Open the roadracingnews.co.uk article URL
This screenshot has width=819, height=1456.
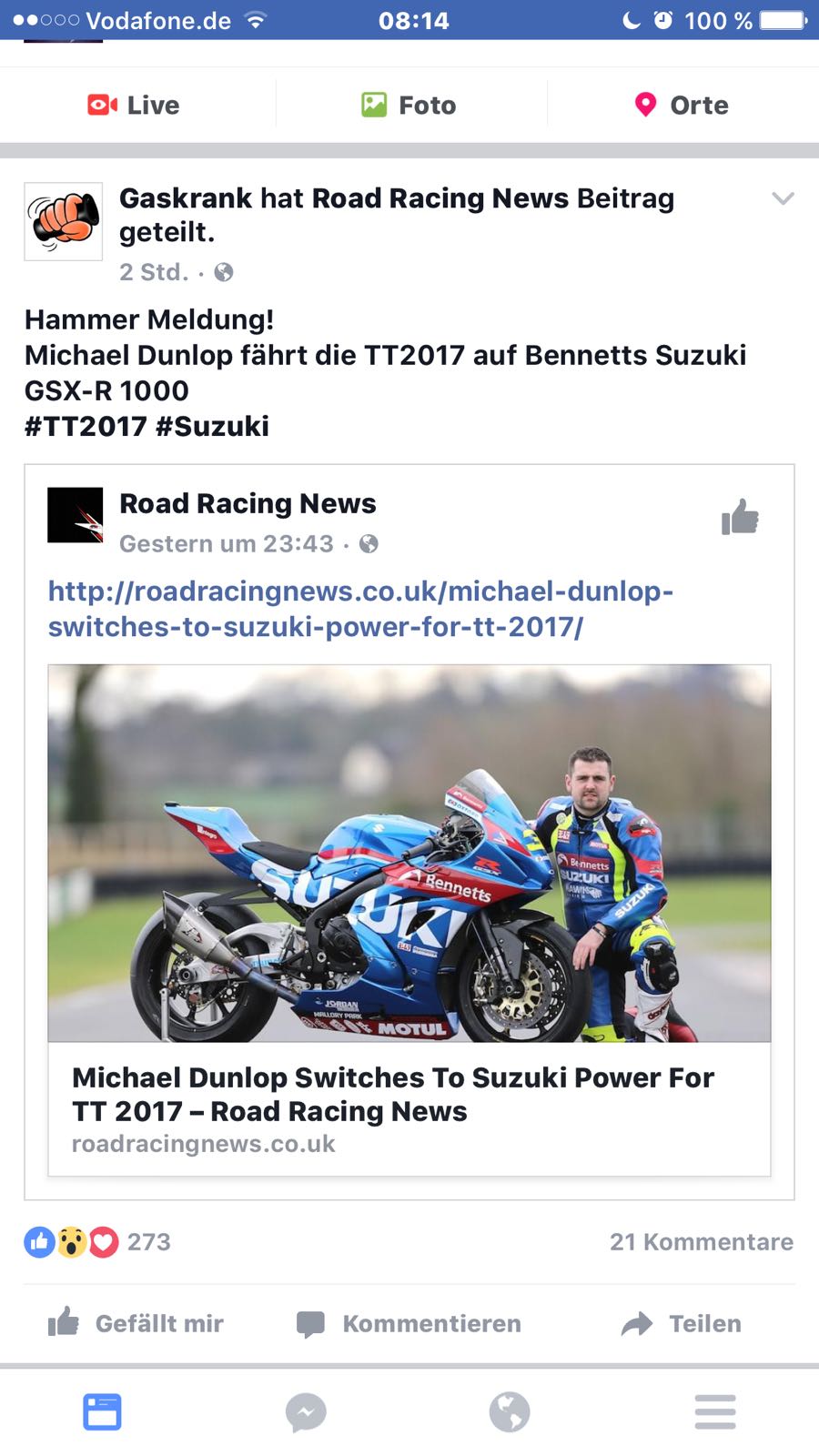click(360, 609)
